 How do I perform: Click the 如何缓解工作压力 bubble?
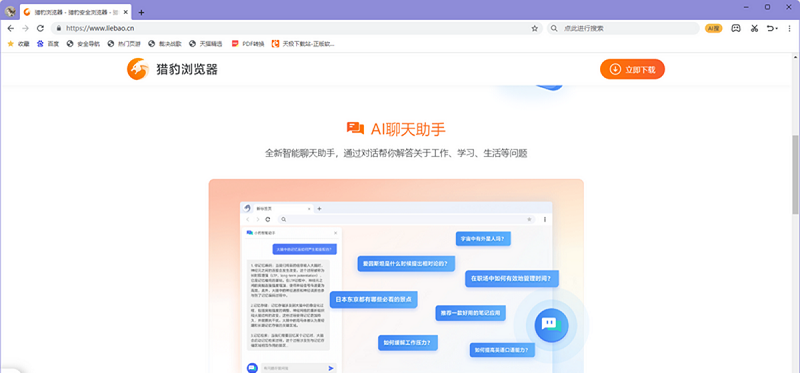tap(408, 342)
